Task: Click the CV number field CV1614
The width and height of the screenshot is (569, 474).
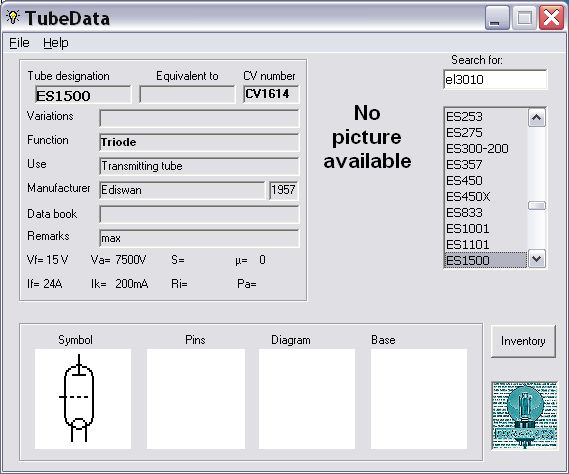Action: [x=271, y=94]
